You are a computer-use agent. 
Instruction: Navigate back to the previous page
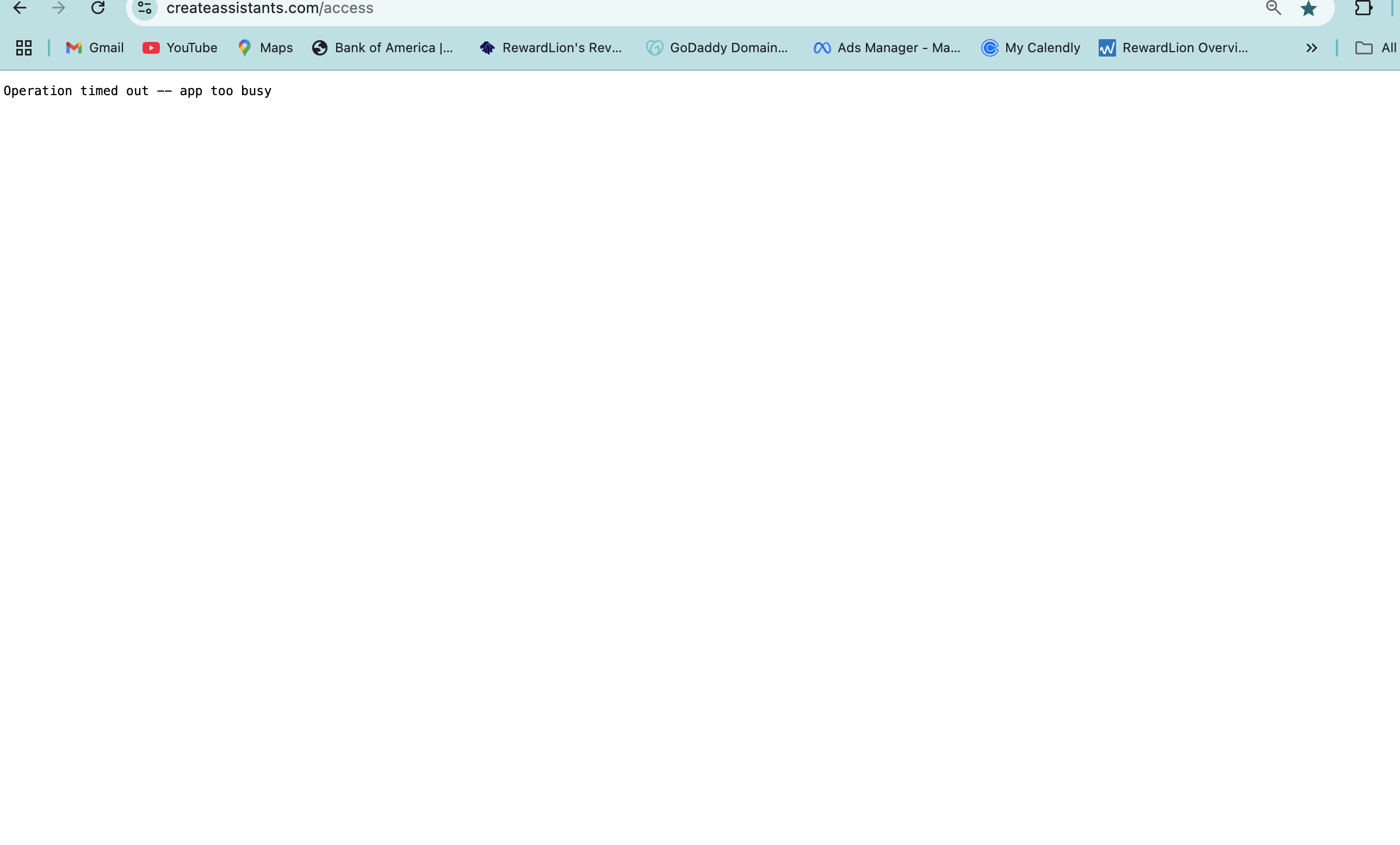point(21,8)
